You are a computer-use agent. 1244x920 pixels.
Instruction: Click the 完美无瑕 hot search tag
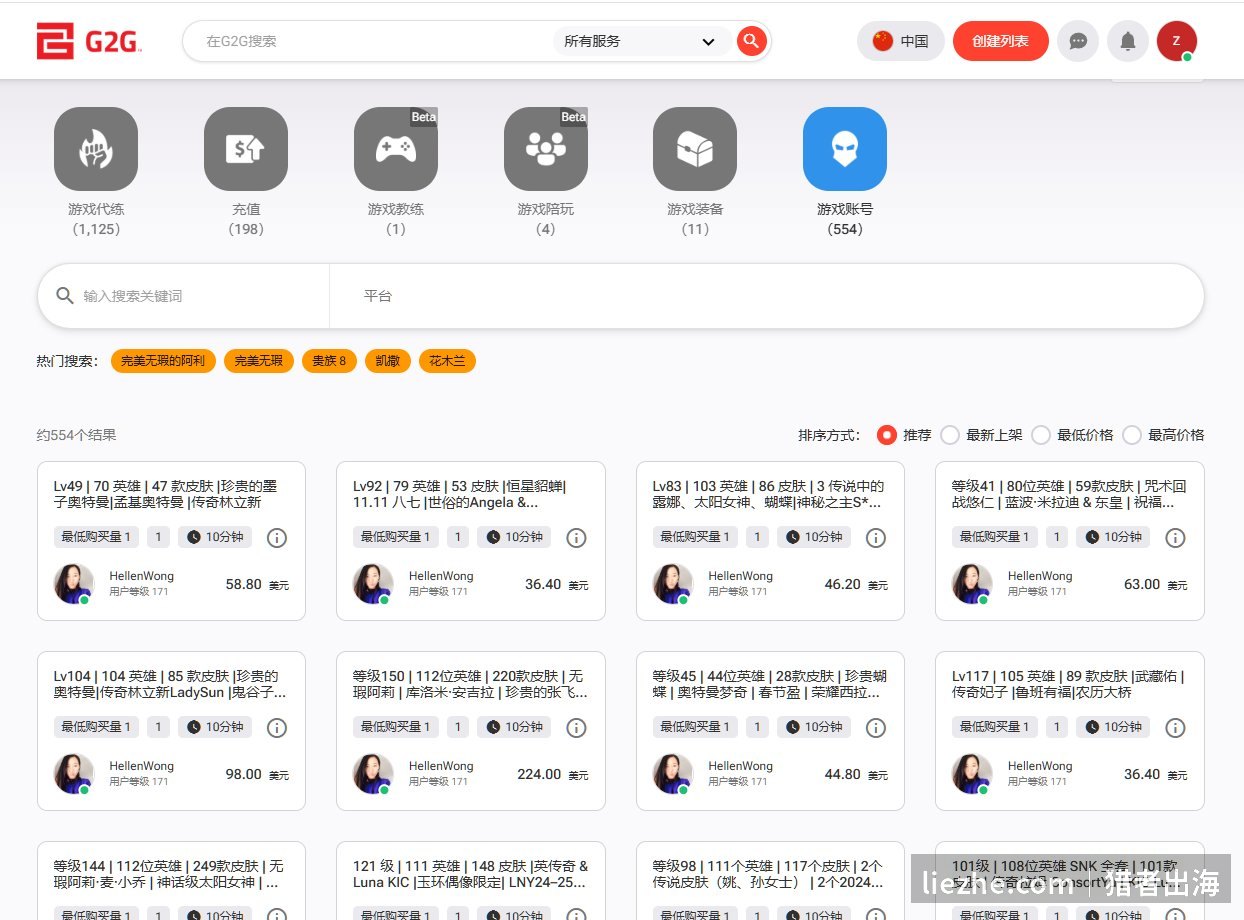[259, 361]
